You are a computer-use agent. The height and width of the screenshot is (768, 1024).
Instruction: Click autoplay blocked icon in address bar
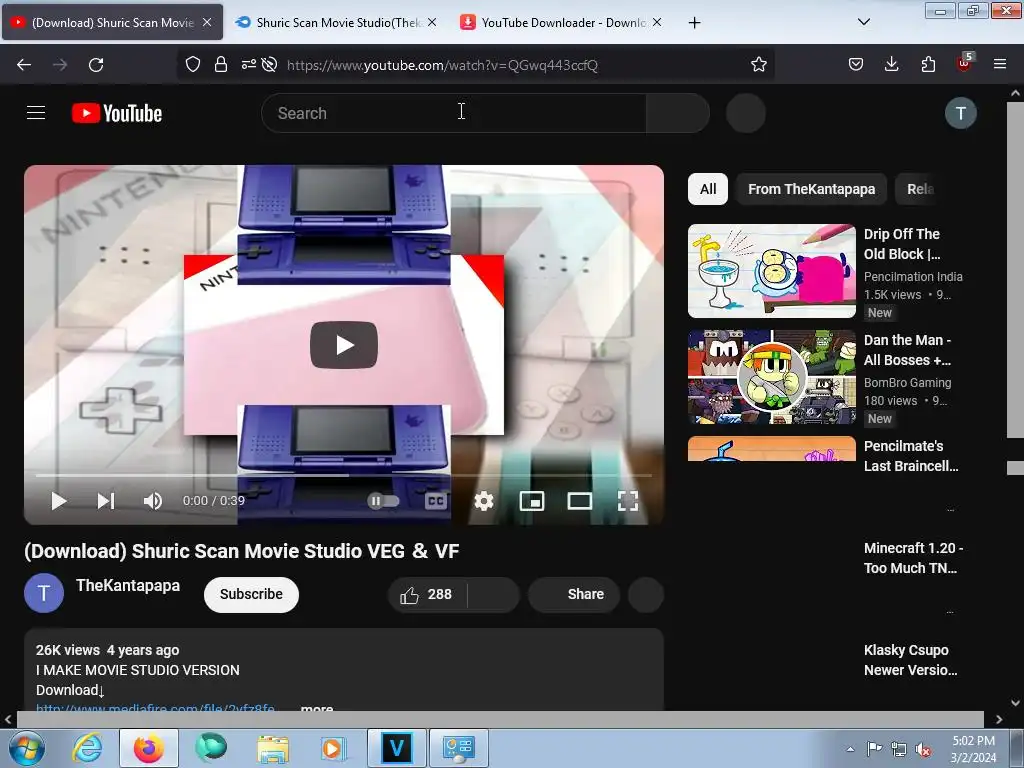[x=269, y=65]
